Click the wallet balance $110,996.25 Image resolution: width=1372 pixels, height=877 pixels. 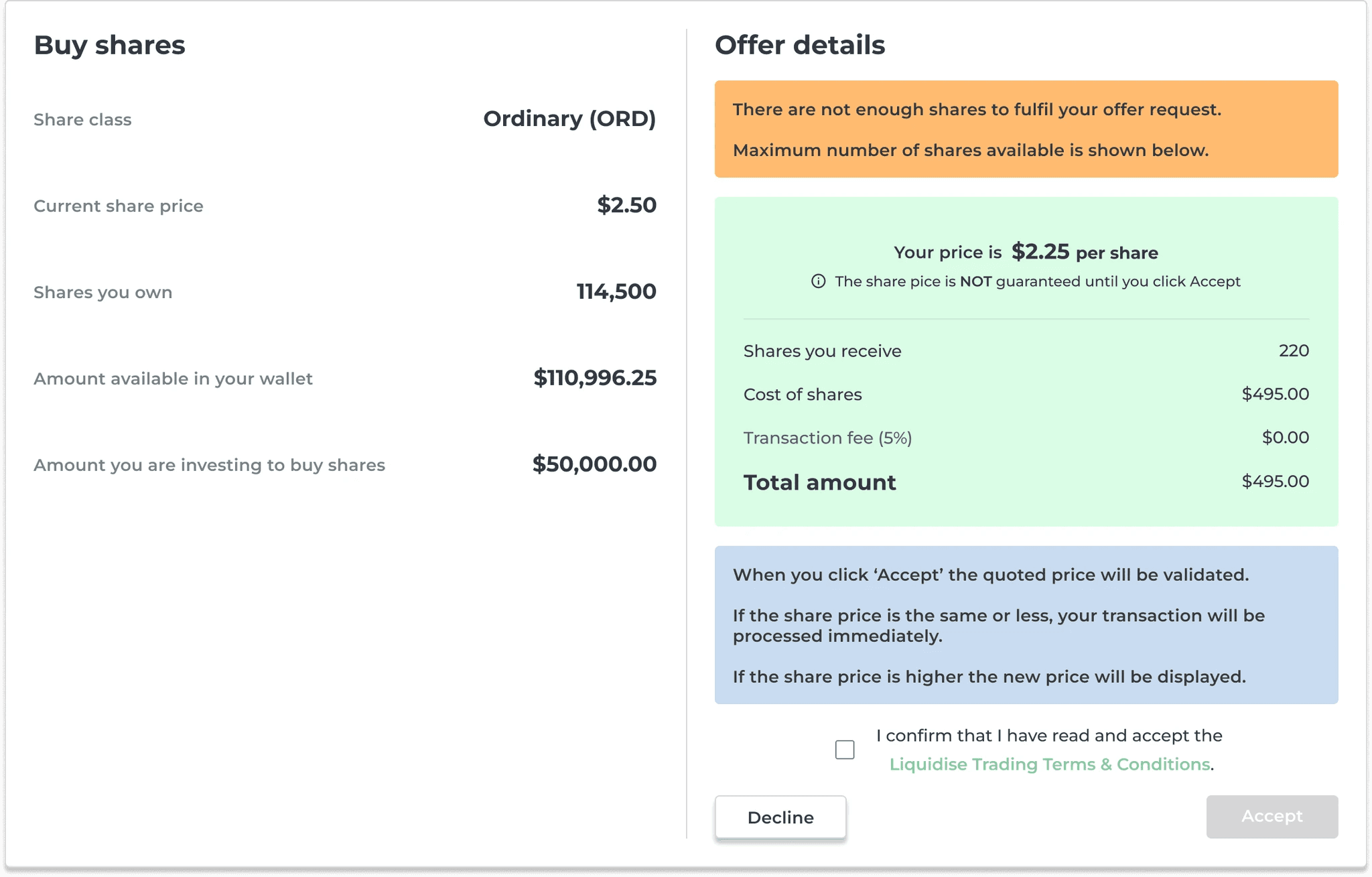tap(595, 378)
